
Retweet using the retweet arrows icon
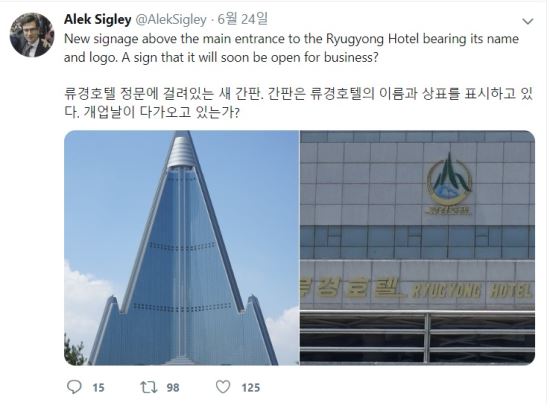149,387
